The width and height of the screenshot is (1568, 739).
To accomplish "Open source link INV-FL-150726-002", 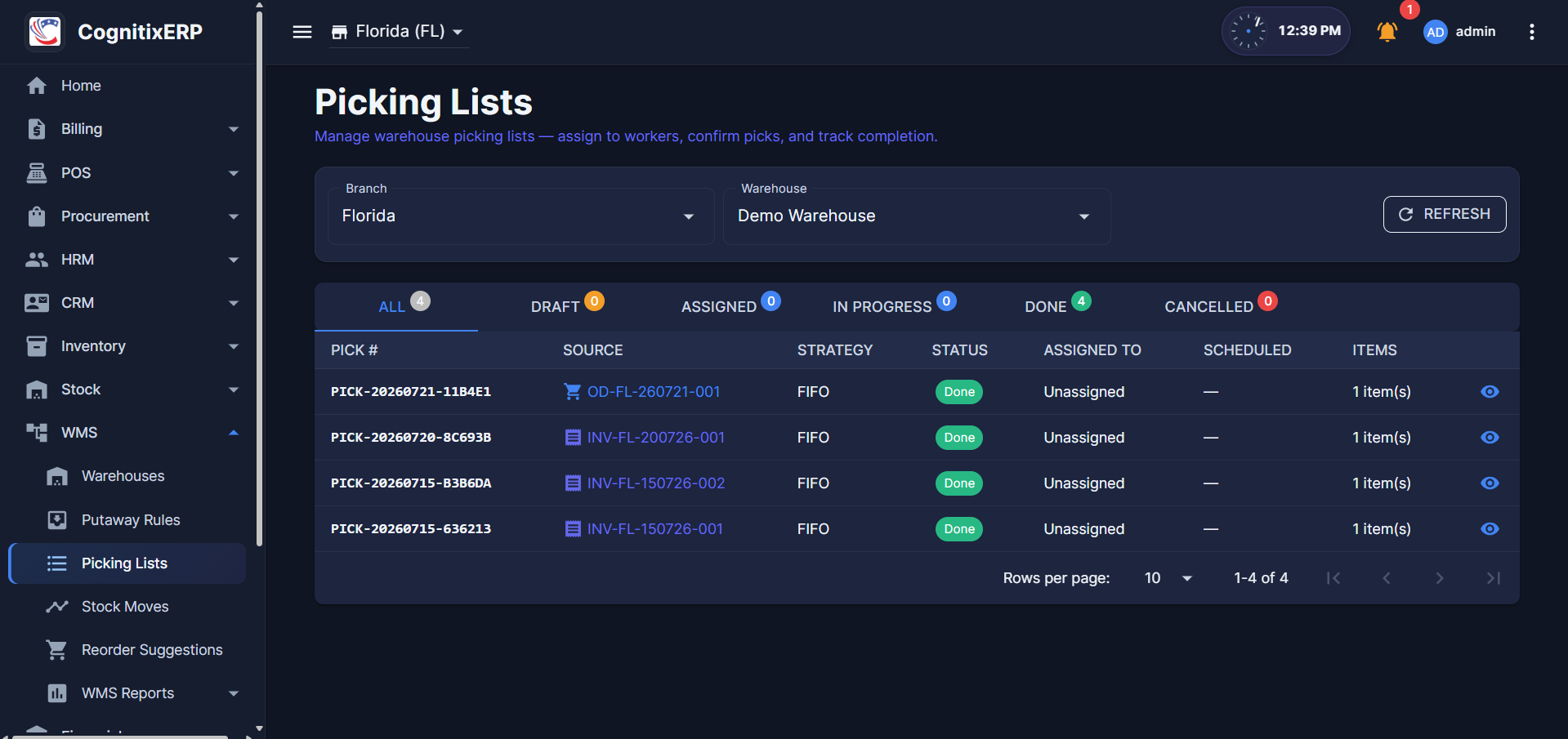I will pyautogui.click(x=655, y=483).
